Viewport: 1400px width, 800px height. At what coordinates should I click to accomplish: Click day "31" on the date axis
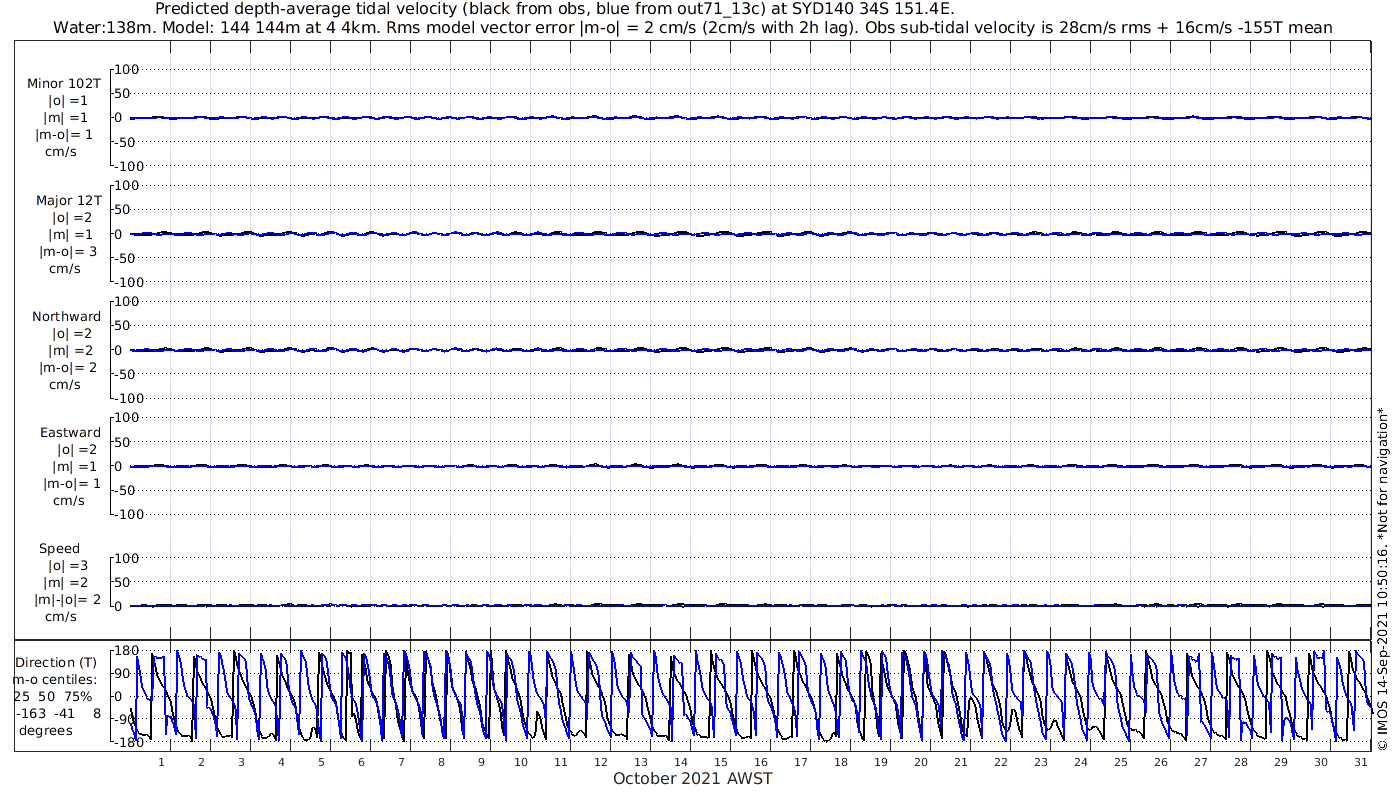[x=1361, y=762]
